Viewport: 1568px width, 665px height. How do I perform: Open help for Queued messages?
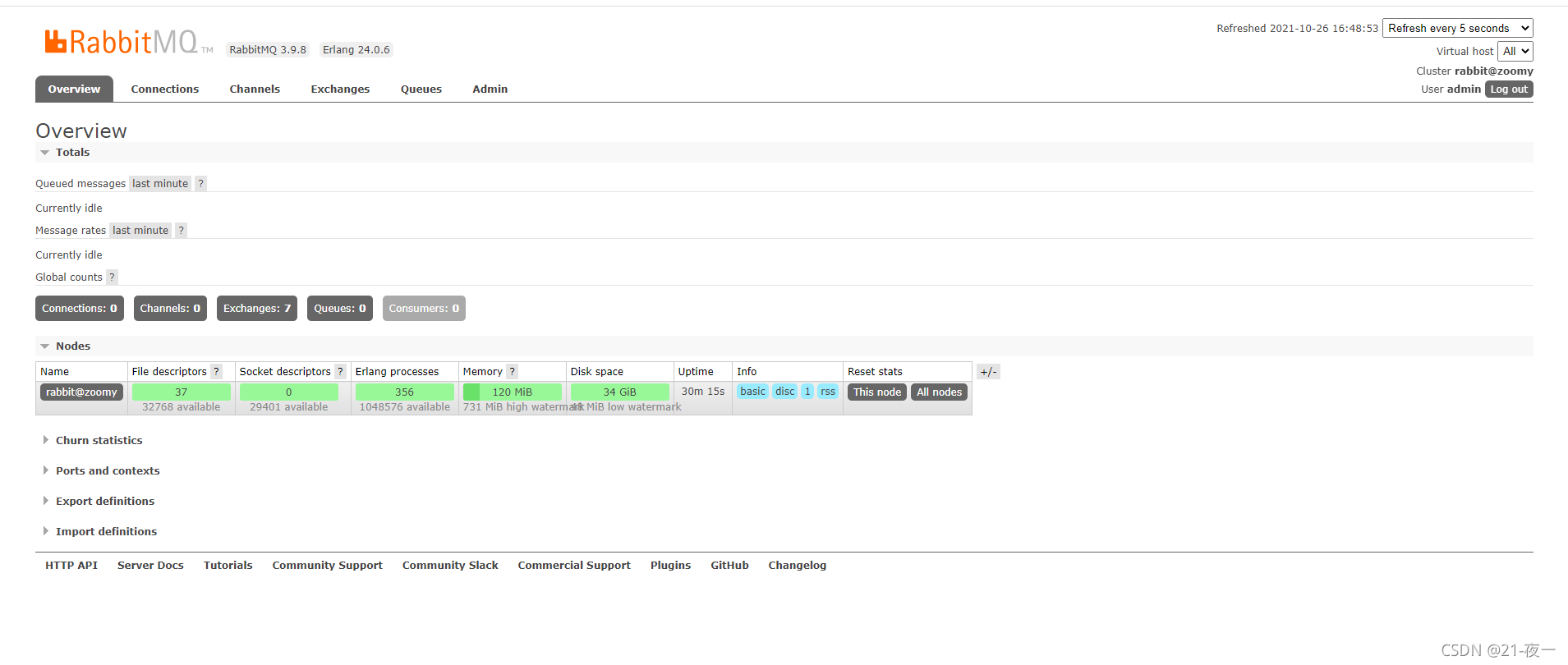click(200, 184)
